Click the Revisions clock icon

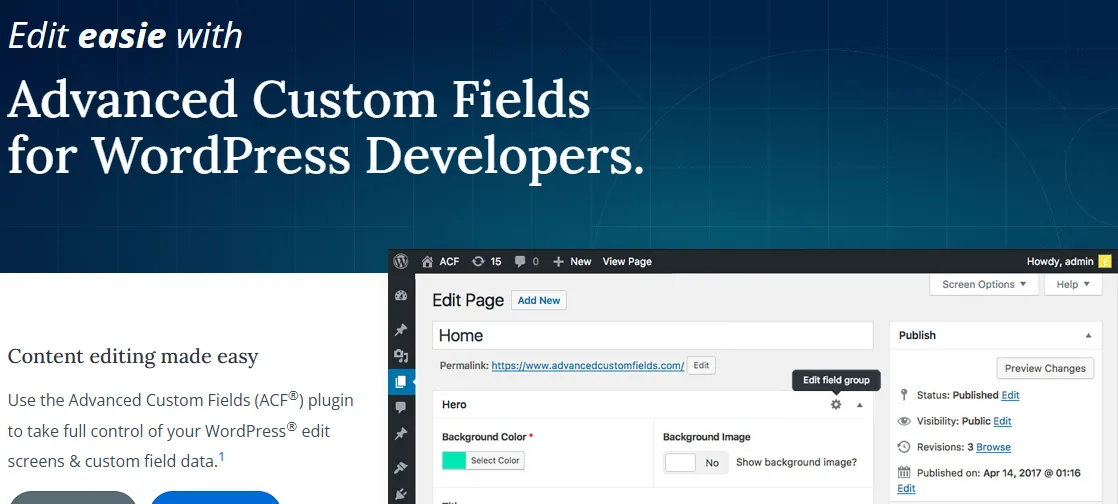(x=904, y=447)
